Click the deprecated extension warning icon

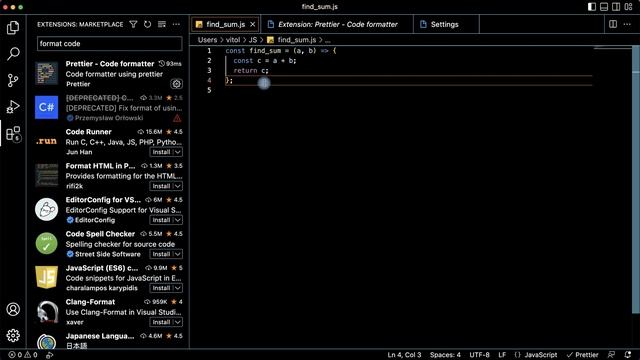tap(177, 118)
